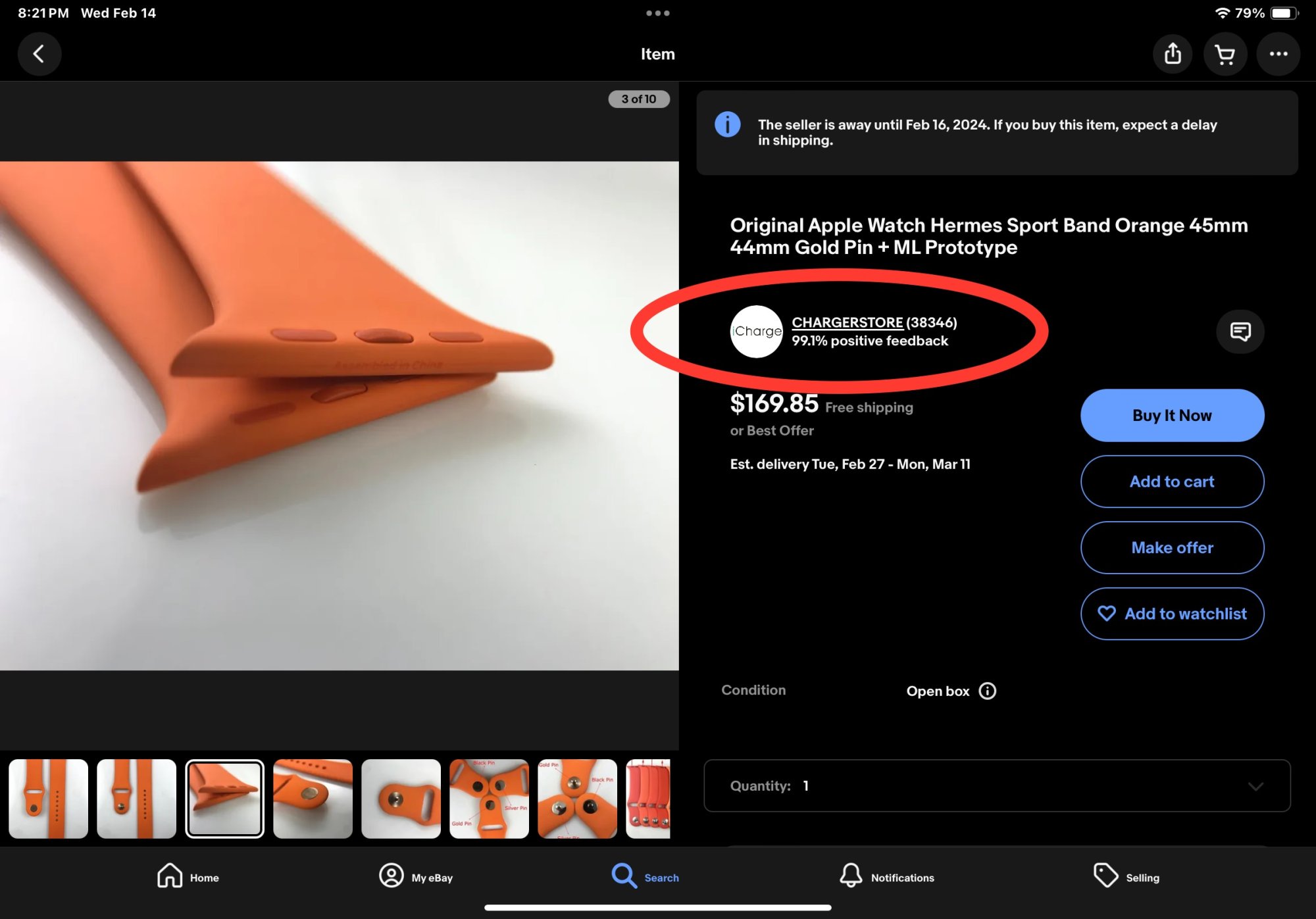Tap the Make offer button
The image size is (1316, 919).
pos(1172,547)
